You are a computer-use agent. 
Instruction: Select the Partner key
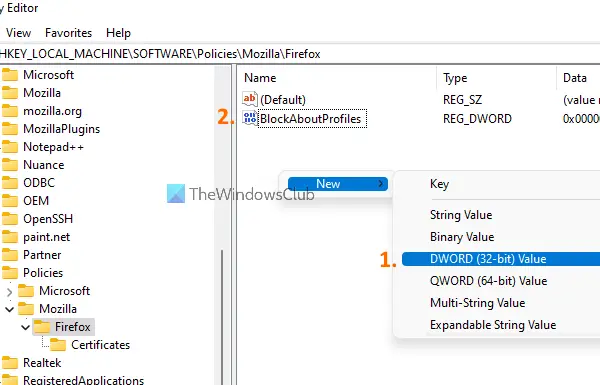point(42,255)
